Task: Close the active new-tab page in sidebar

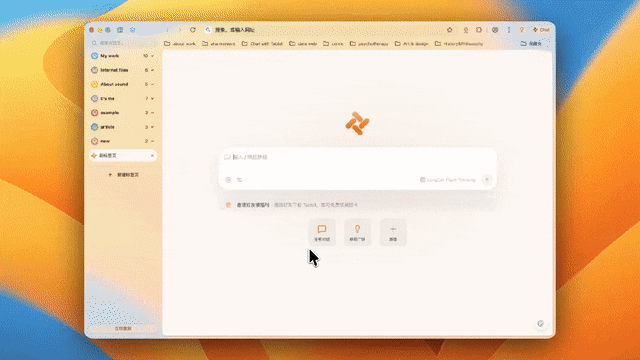Action: (152, 156)
